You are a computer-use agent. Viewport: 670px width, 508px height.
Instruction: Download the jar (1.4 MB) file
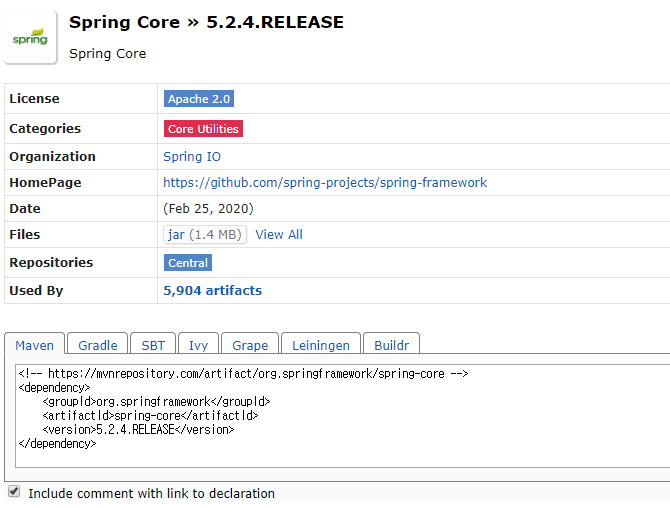pyautogui.click(x=205, y=235)
